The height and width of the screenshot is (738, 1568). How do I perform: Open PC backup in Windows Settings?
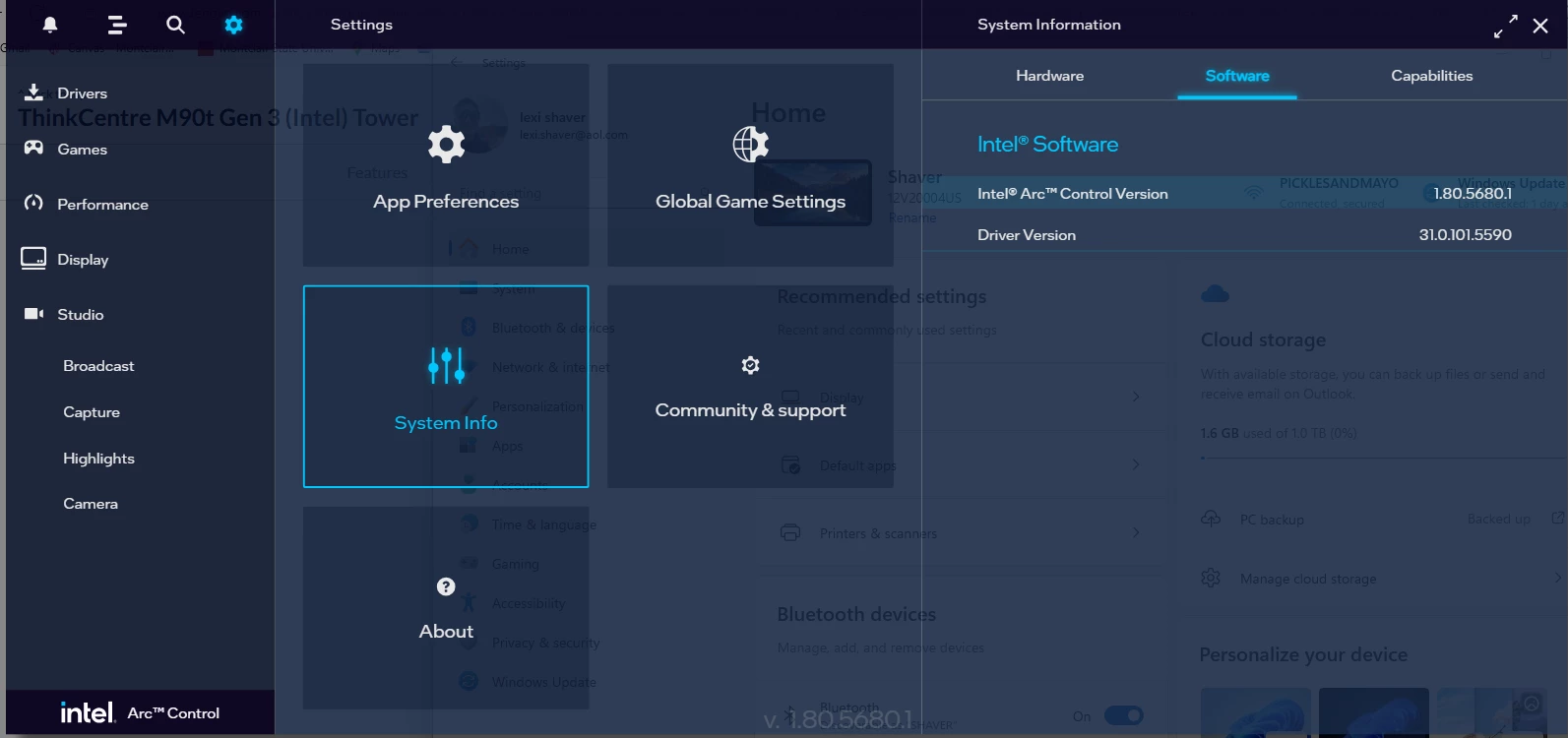click(x=1272, y=520)
